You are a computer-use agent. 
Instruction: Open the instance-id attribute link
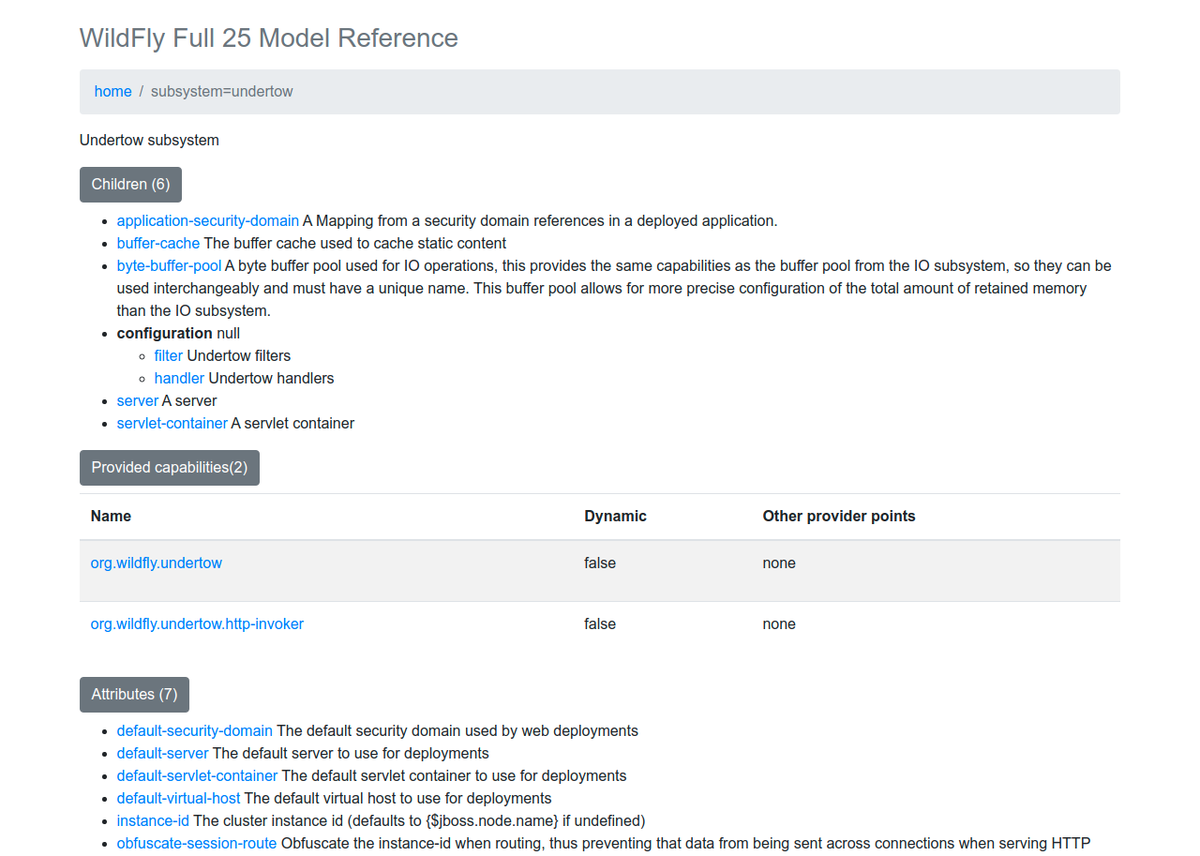tap(152, 820)
